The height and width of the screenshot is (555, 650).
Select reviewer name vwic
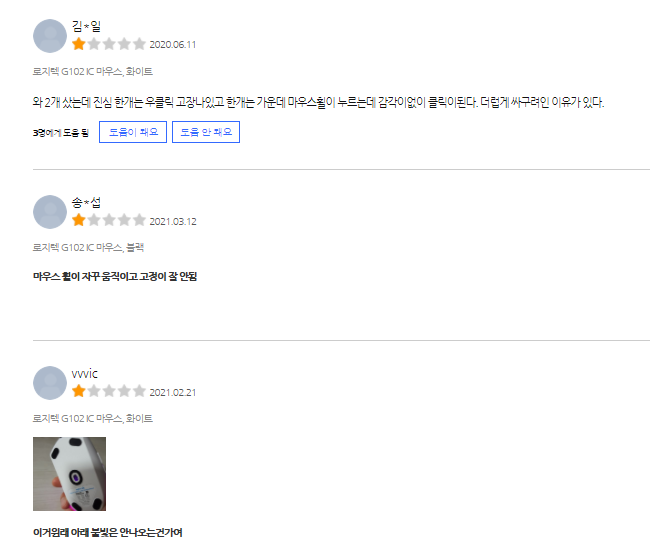[85, 373]
